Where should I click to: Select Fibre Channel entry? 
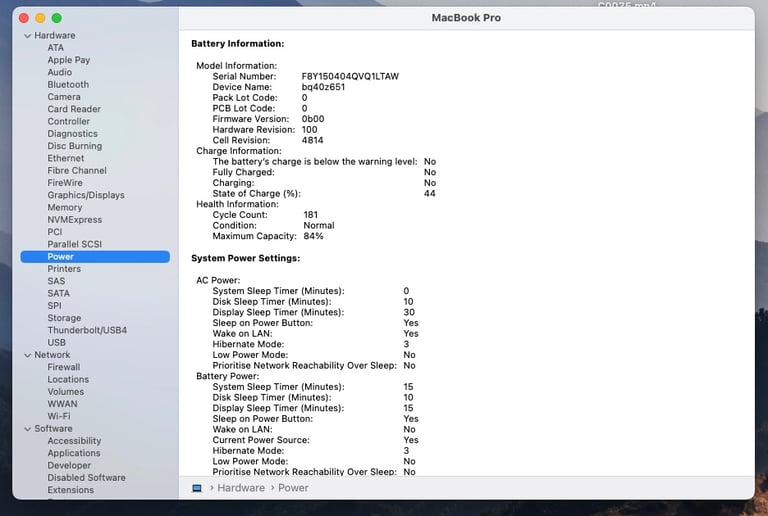tap(77, 170)
